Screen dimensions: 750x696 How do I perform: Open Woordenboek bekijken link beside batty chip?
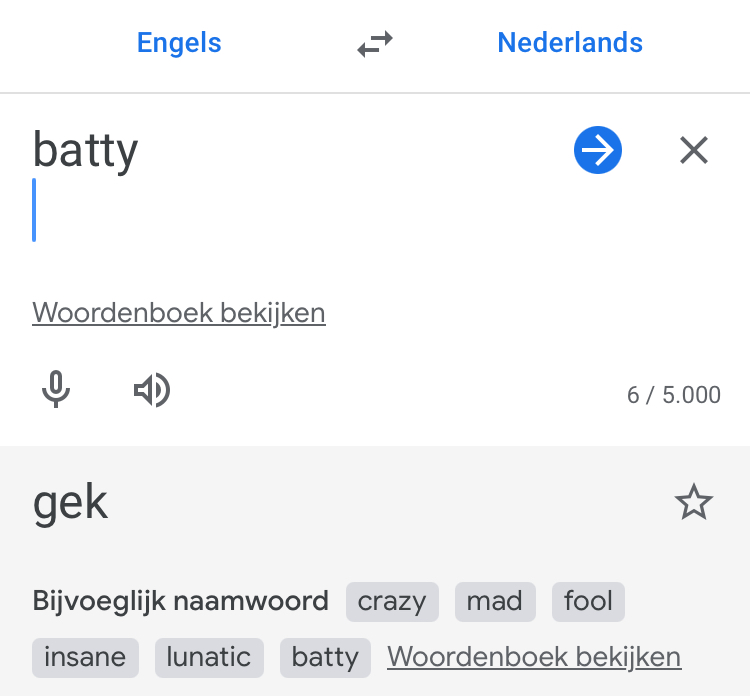(534, 657)
